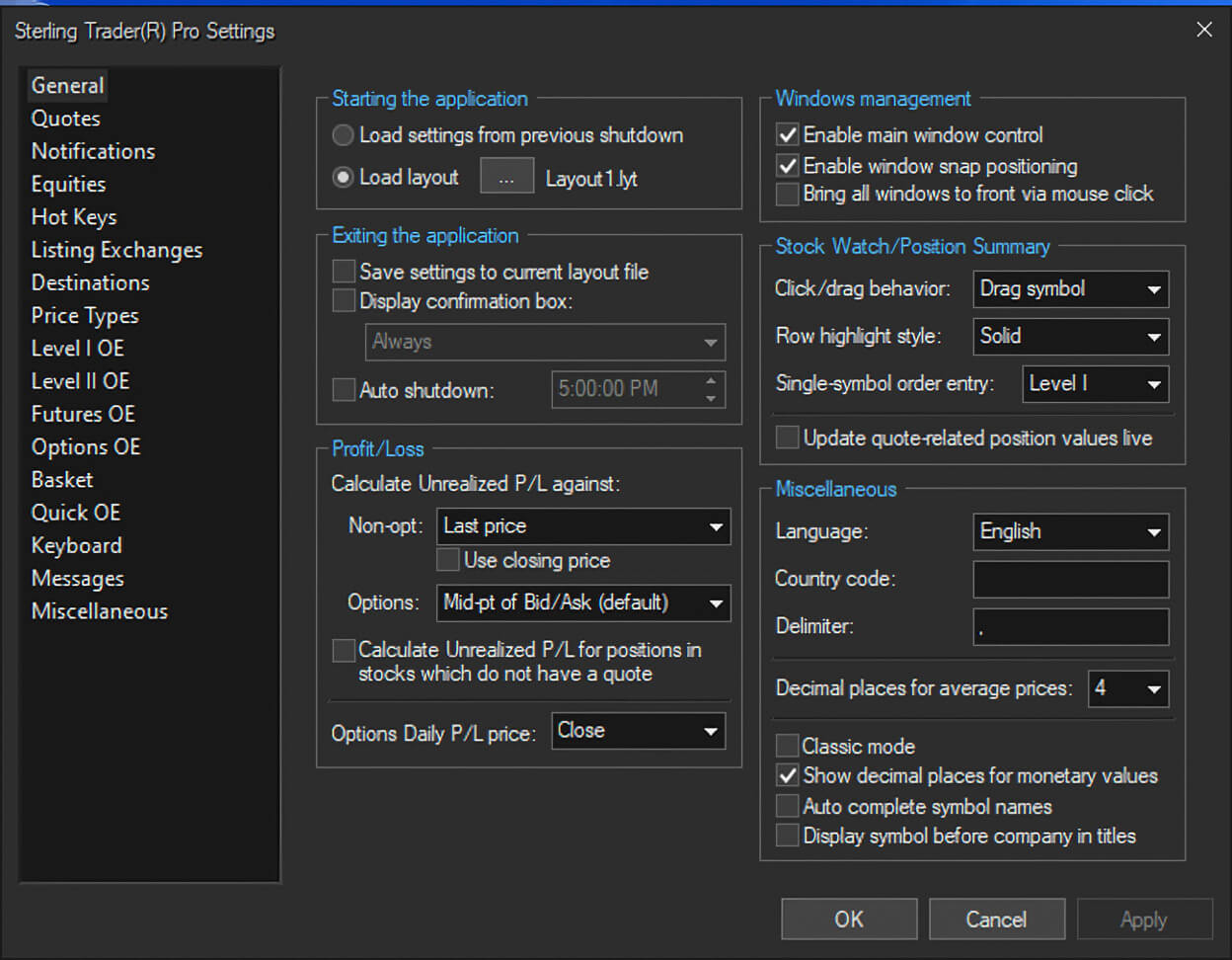
Task: Select Basket in the sidebar
Action: 62,480
